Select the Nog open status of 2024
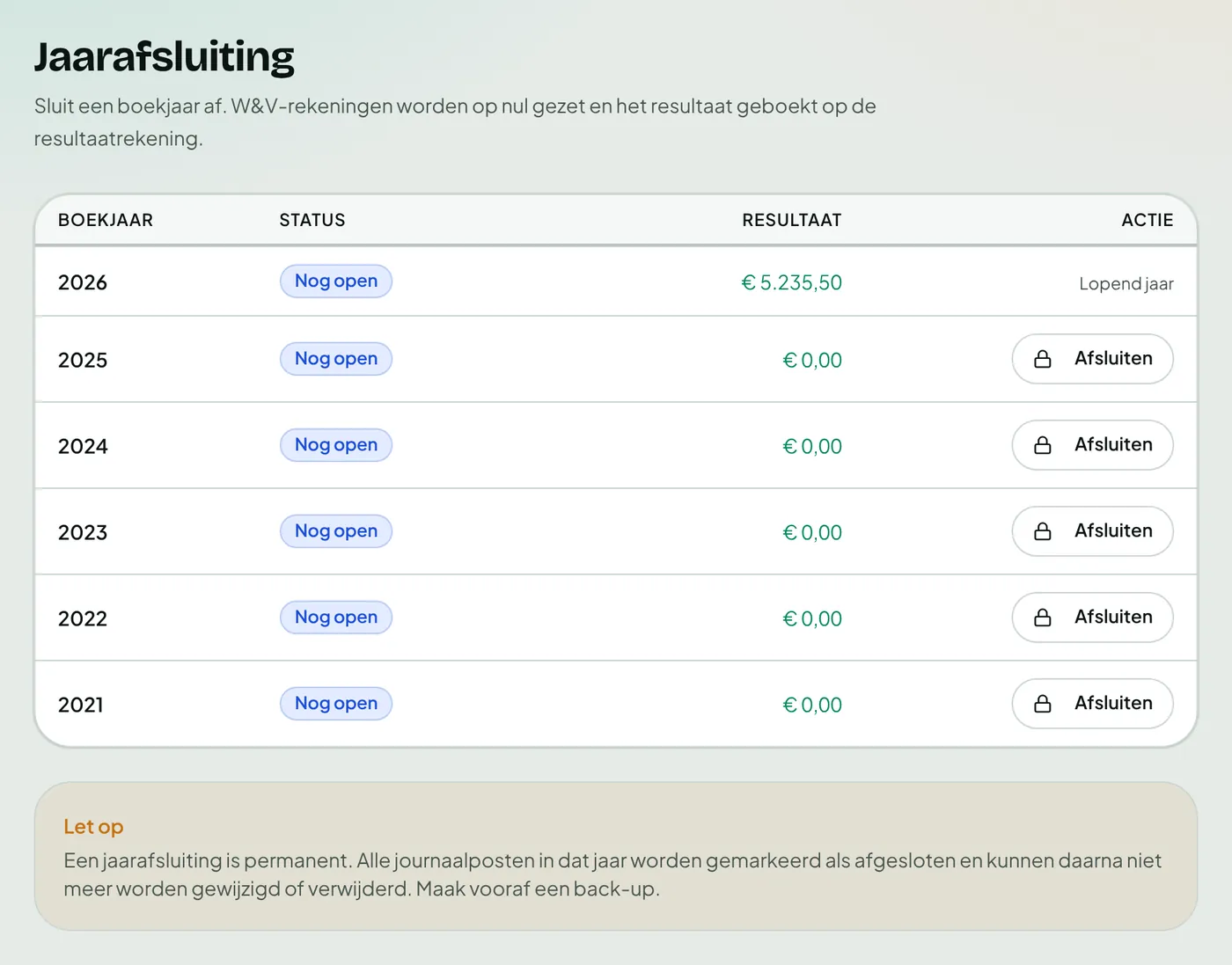The image size is (1232, 965). pyautogui.click(x=336, y=445)
